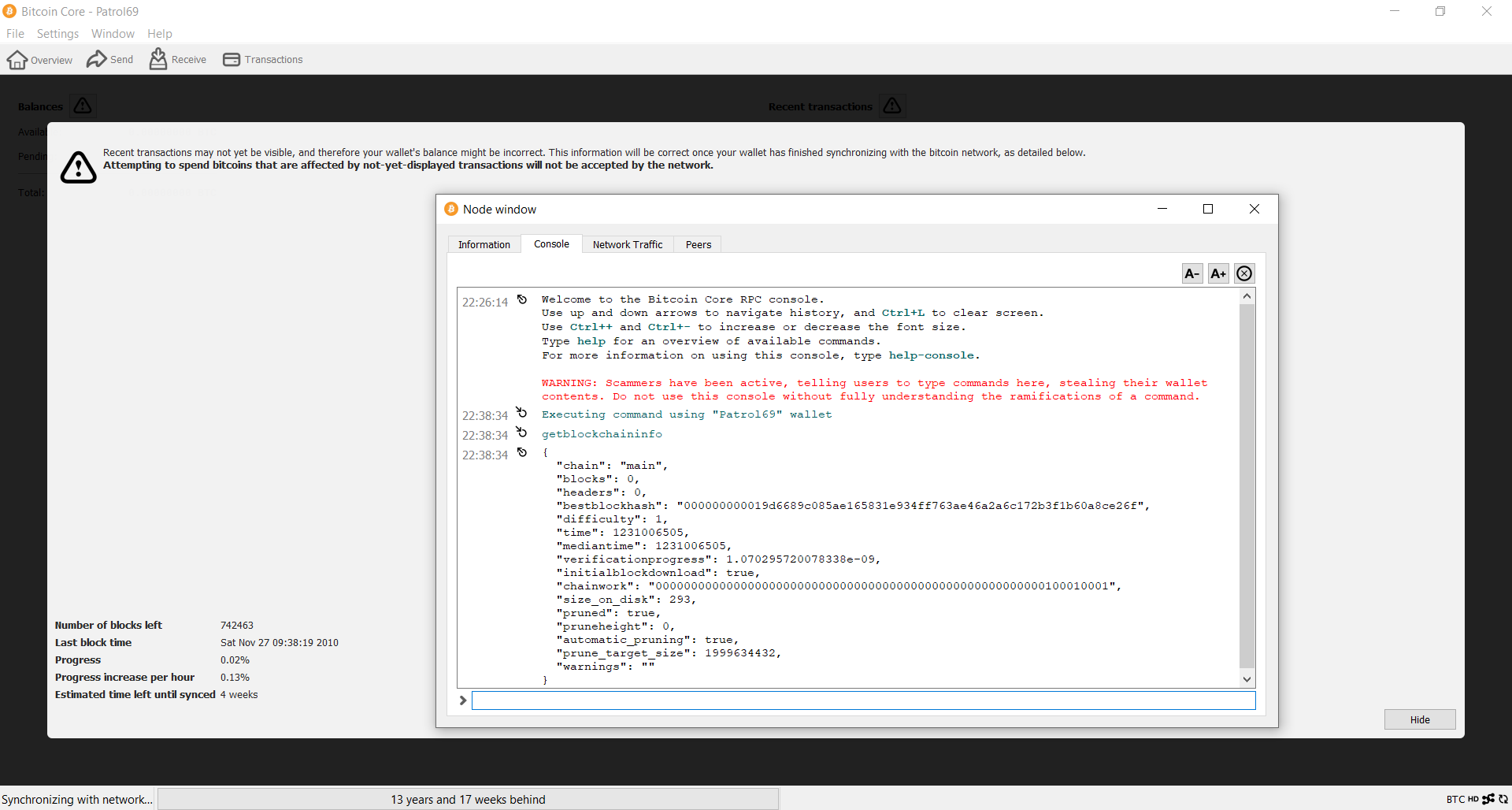
Task: Open the Overview page from toolbar
Action: (x=39, y=60)
